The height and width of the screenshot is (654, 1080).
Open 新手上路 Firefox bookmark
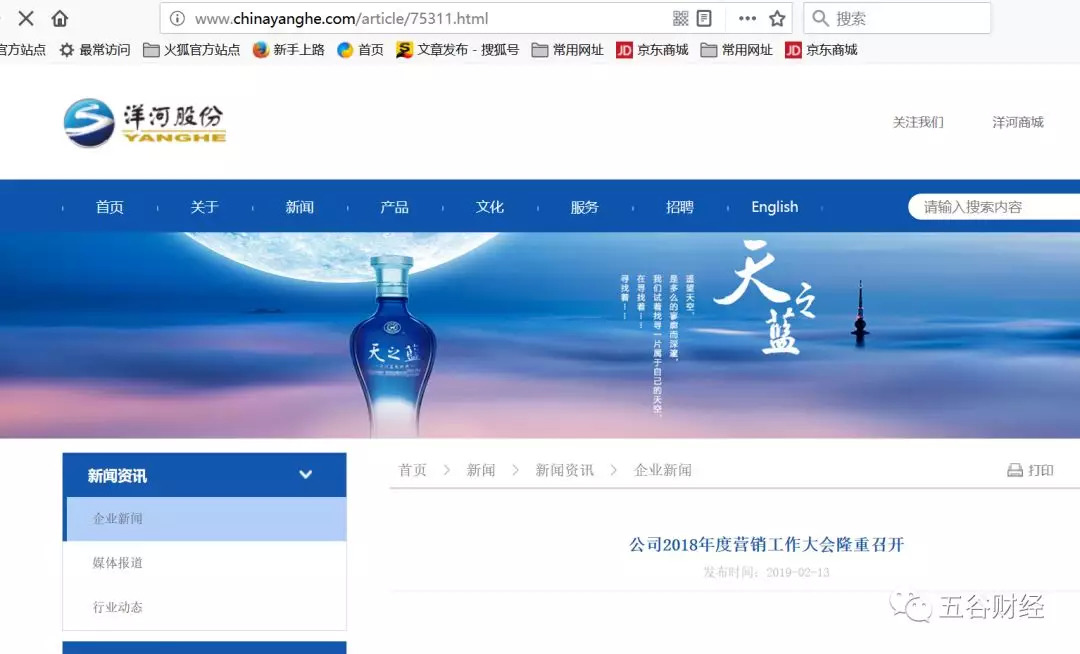tap(289, 50)
